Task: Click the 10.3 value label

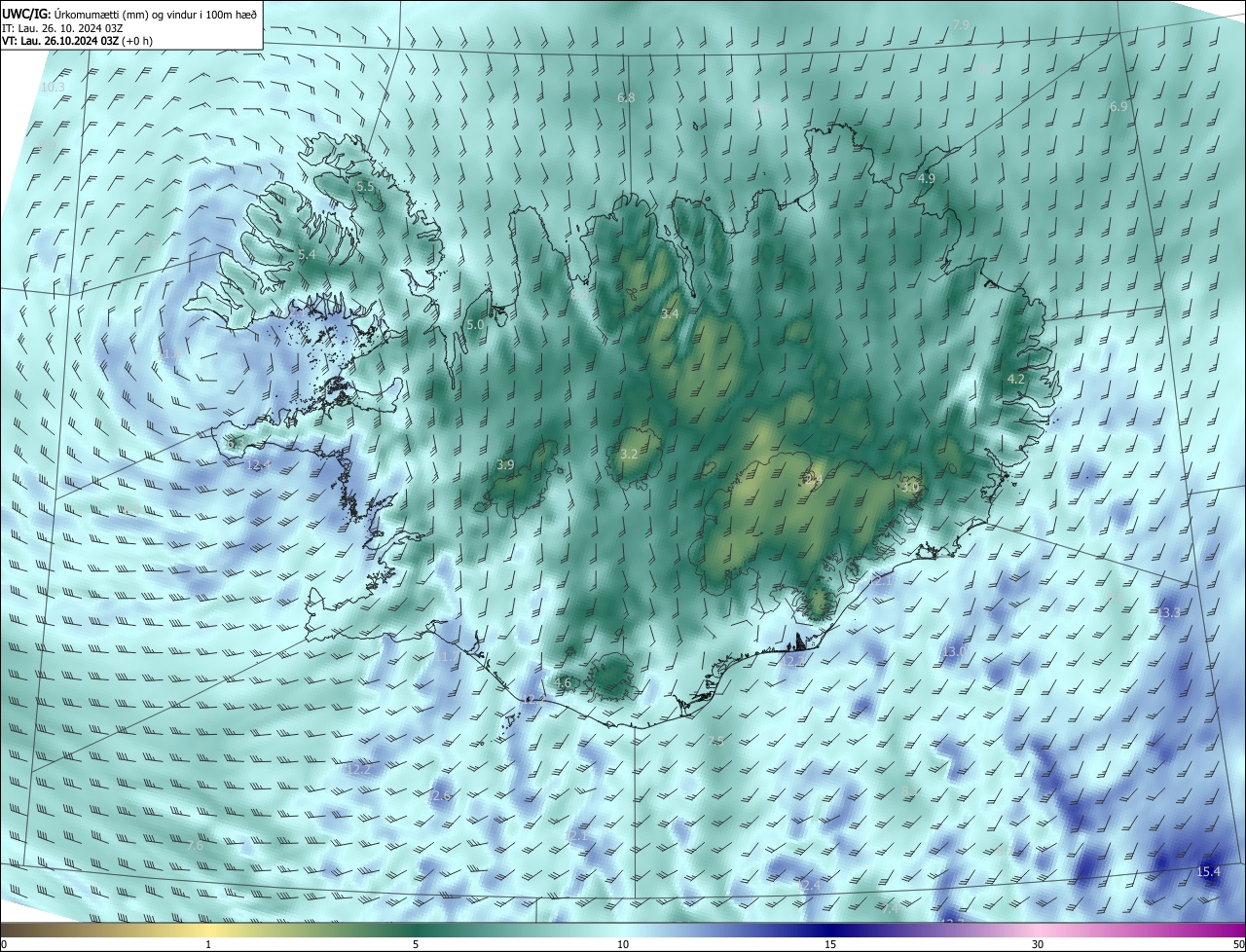Action: tap(53, 88)
